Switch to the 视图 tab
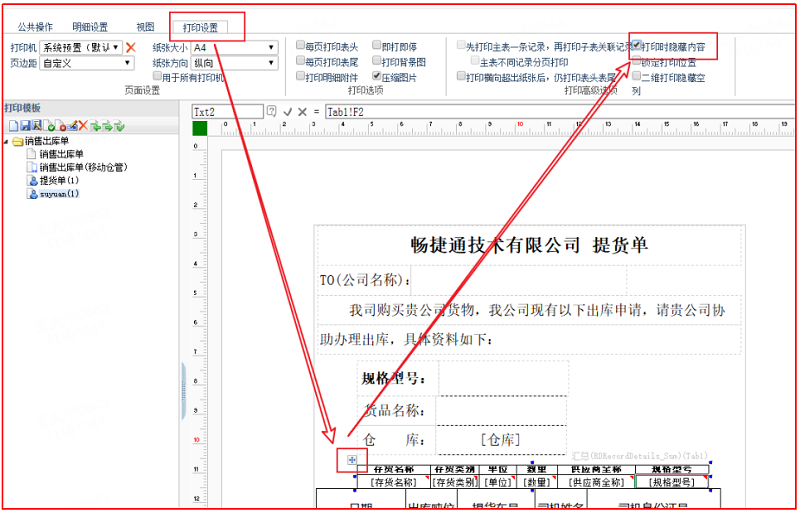Screen dimensions: 800x513 145,27
